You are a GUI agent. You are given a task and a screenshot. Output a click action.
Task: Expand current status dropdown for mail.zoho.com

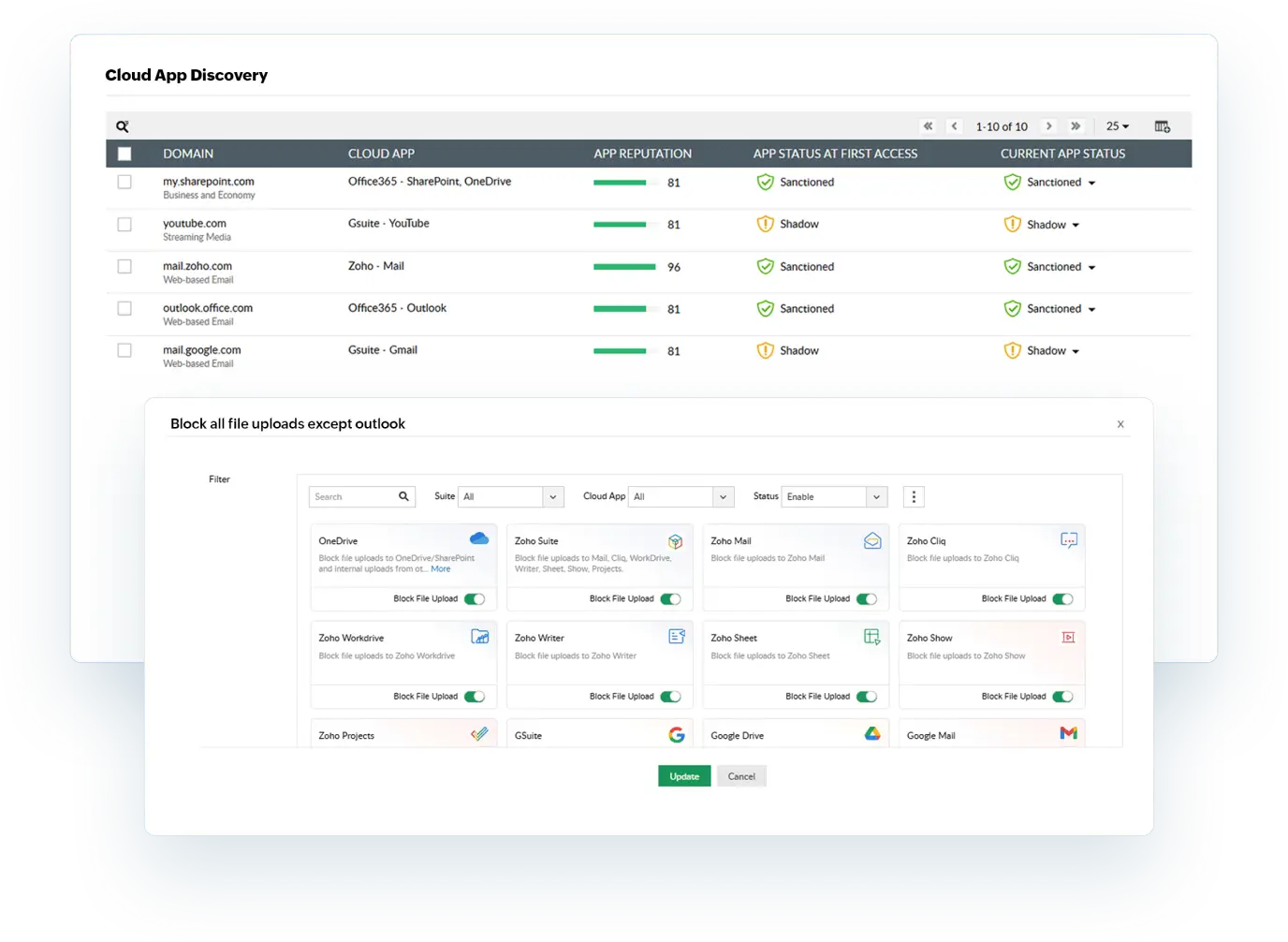click(x=1091, y=268)
